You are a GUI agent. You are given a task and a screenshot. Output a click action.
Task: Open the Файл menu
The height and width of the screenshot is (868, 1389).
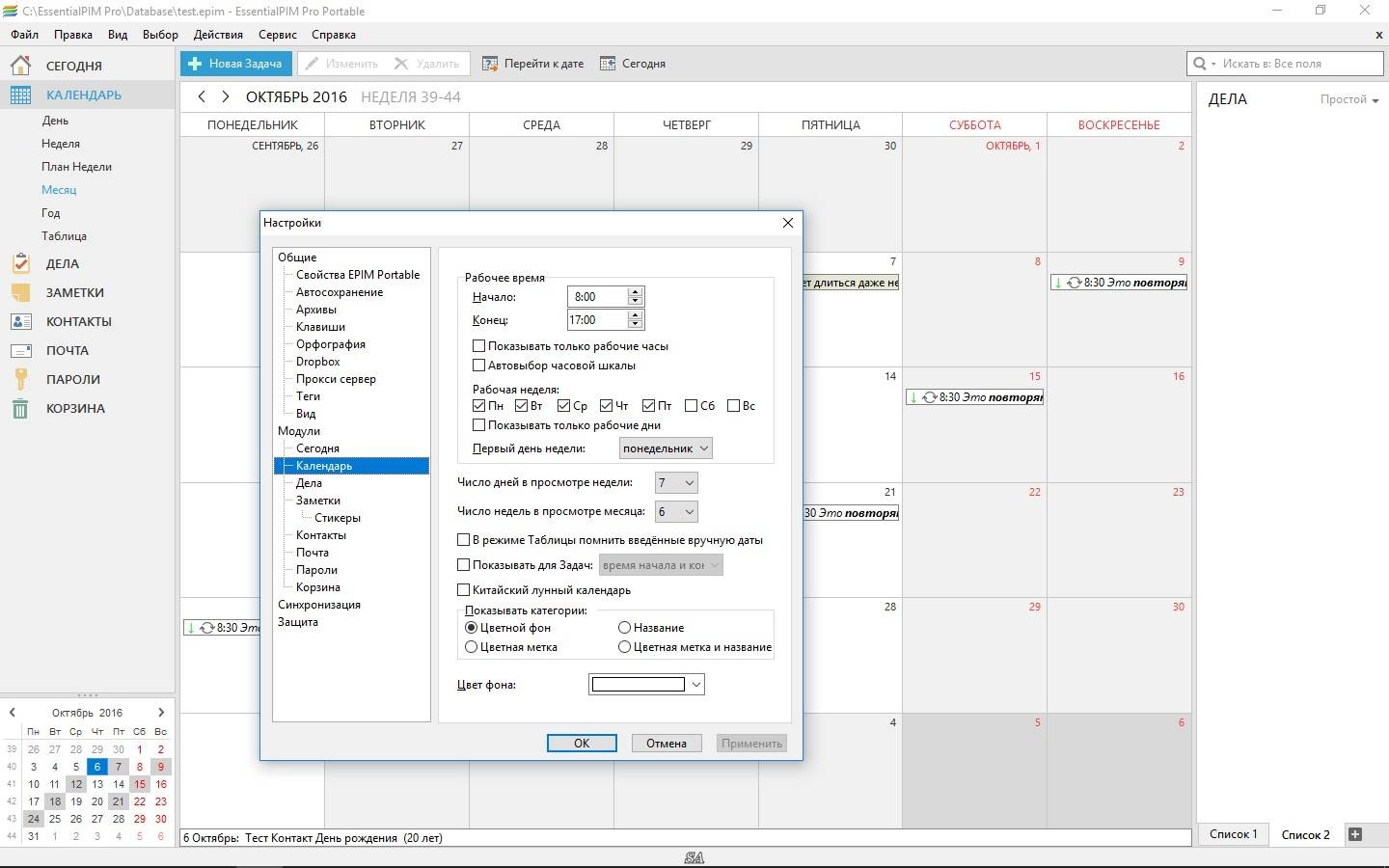(x=25, y=35)
